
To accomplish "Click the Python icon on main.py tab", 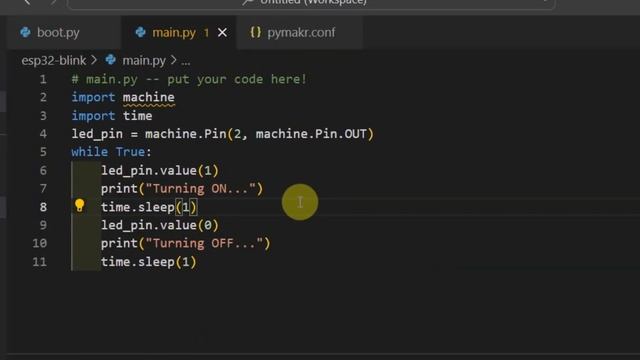I will [140, 32].
